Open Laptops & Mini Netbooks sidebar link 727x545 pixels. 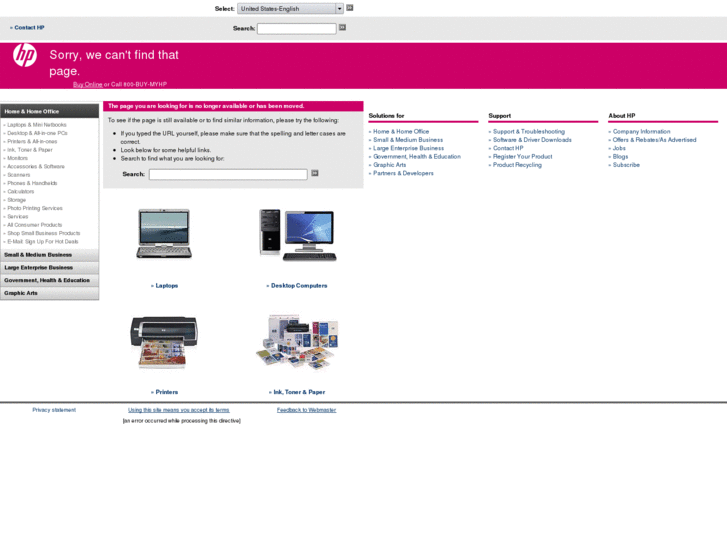(x=37, y=125)
